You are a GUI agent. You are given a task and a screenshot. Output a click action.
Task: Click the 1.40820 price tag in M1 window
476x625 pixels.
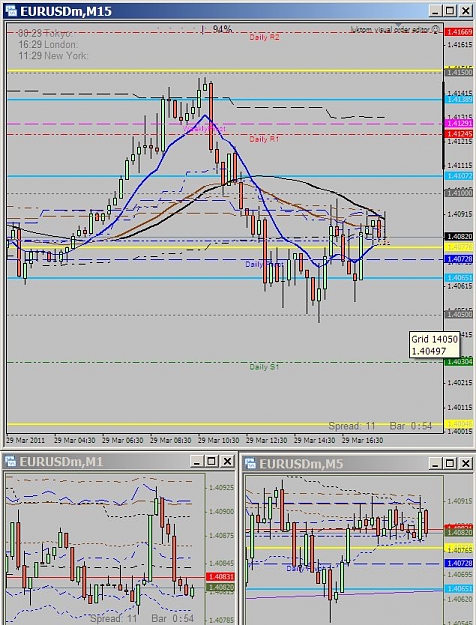(220, 587)
